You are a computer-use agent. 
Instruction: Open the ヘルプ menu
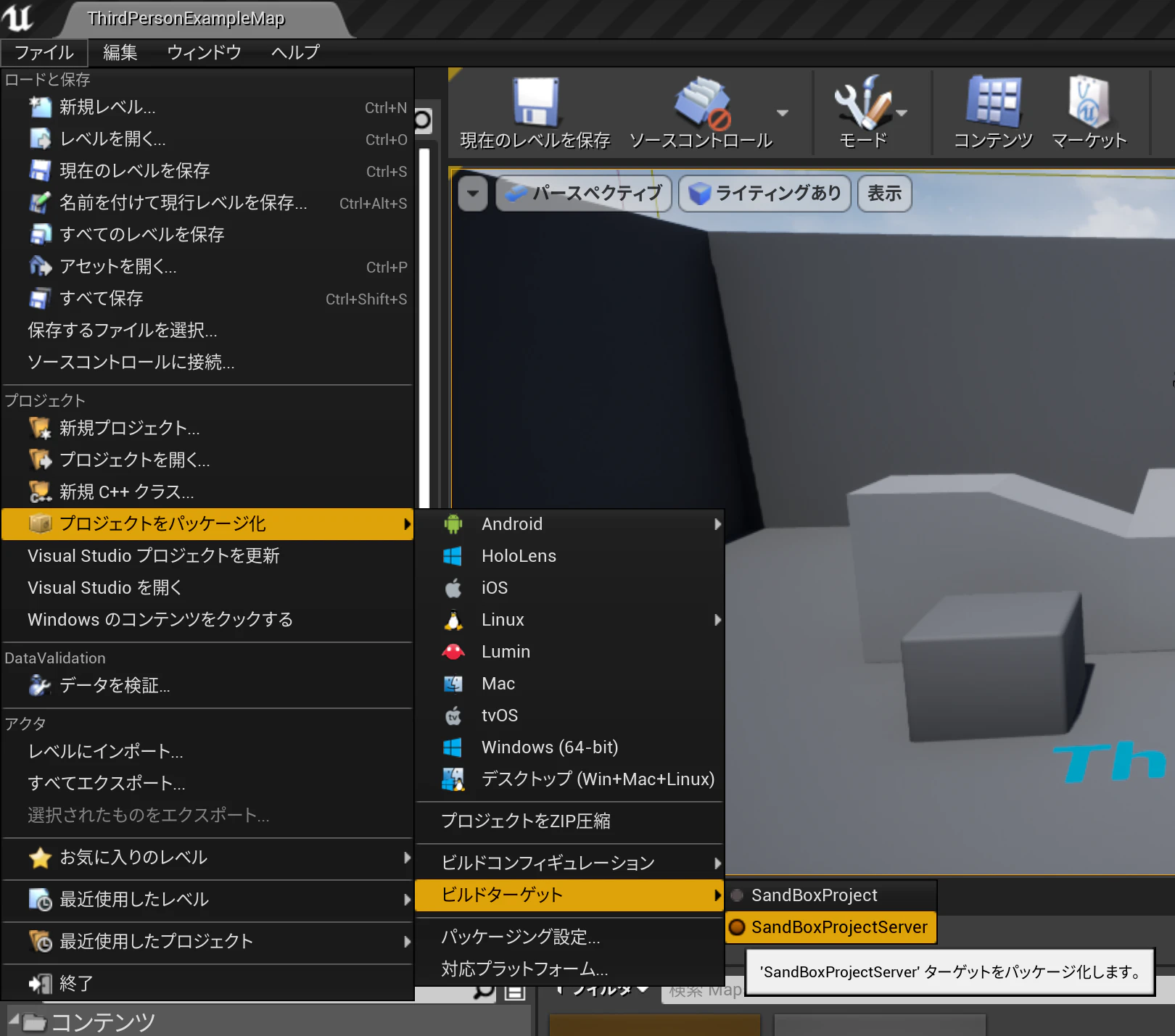click(295, 52)
